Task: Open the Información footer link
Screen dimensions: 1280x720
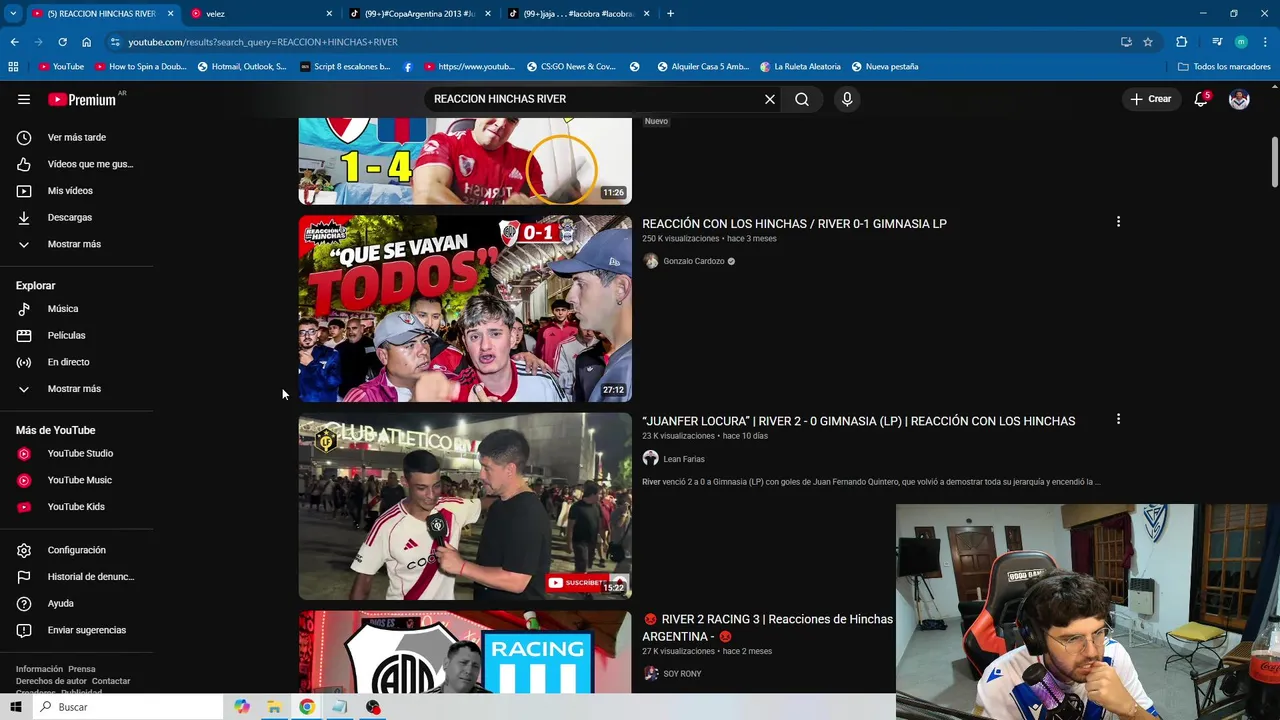Action: (x=39, y=669)
